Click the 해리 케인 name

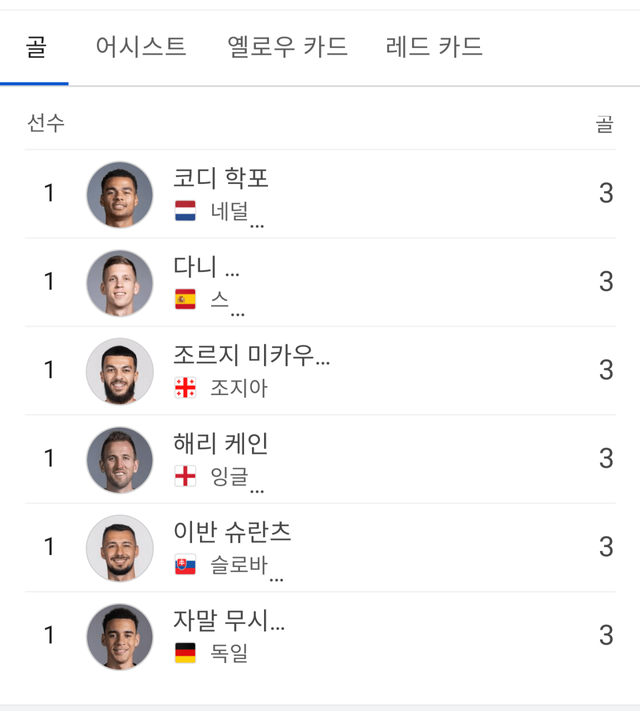[x=221, y=443]
